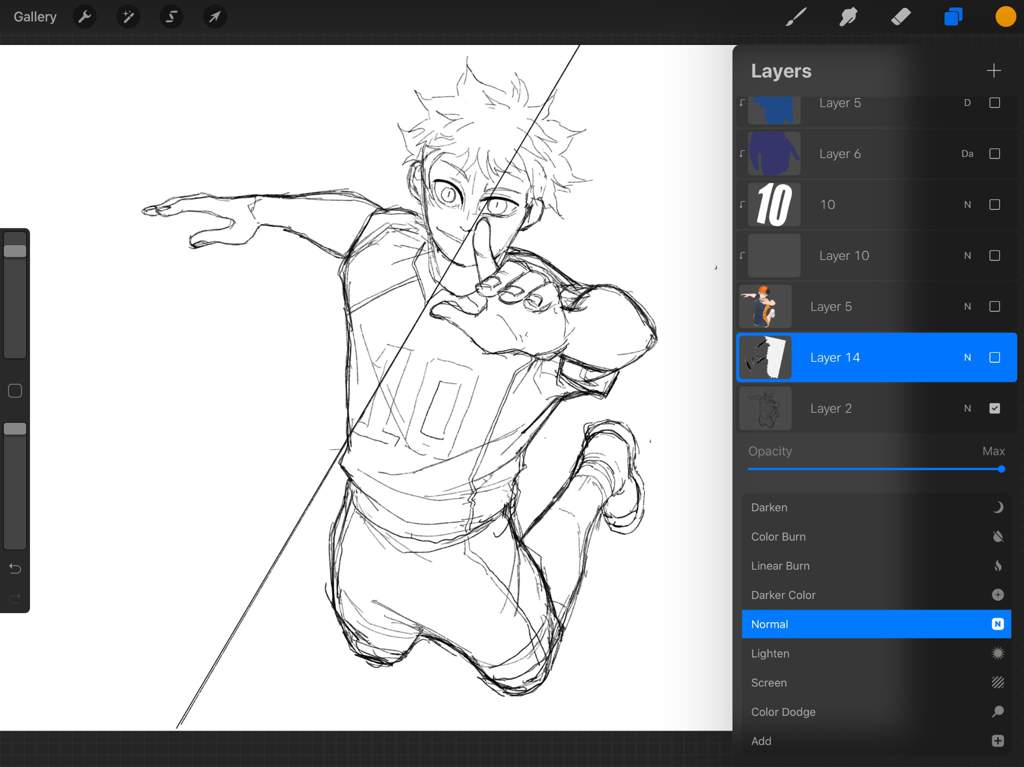Open blend mode N of orange-haired Layer 5
Image resolution: width=1024 pixels, height=767 pixels.
tap(967, 306)
